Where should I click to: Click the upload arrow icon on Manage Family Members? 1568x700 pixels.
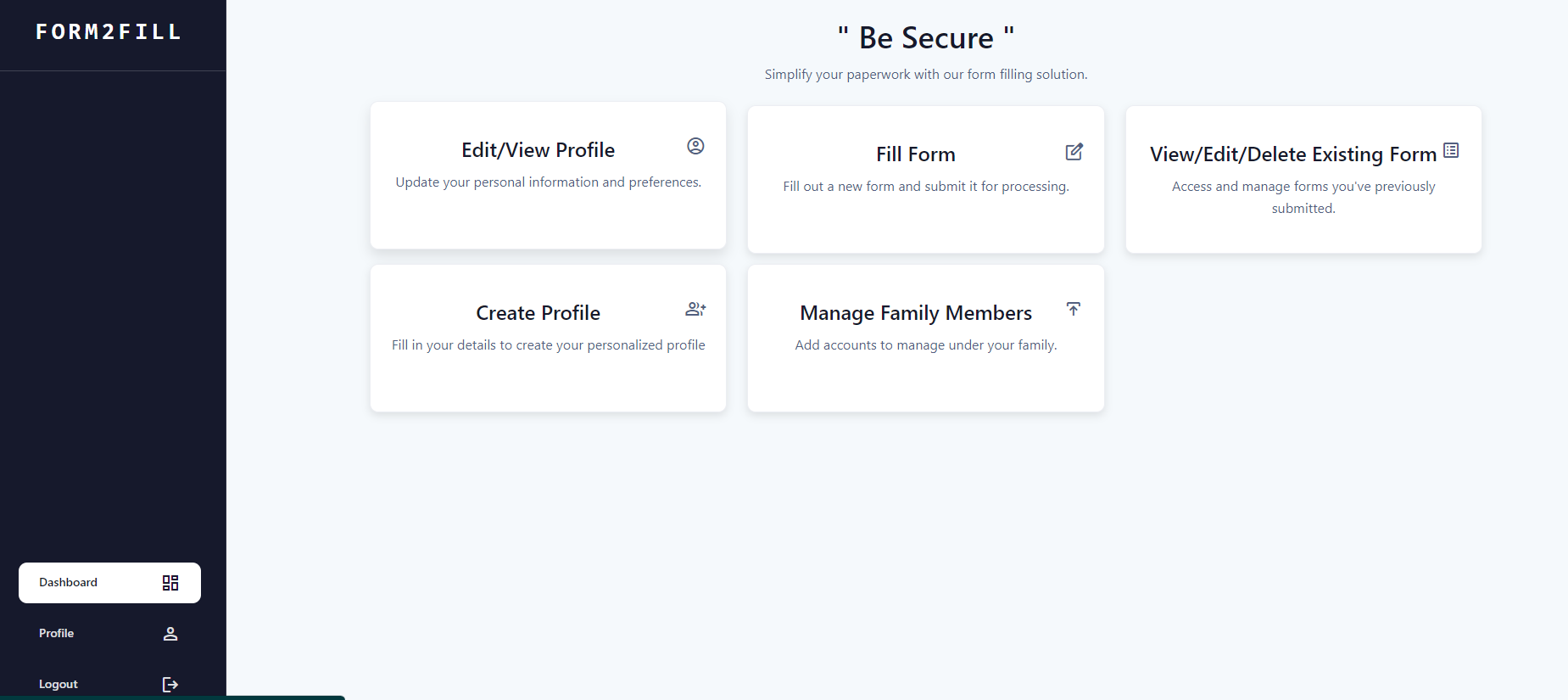point(1073,309)
